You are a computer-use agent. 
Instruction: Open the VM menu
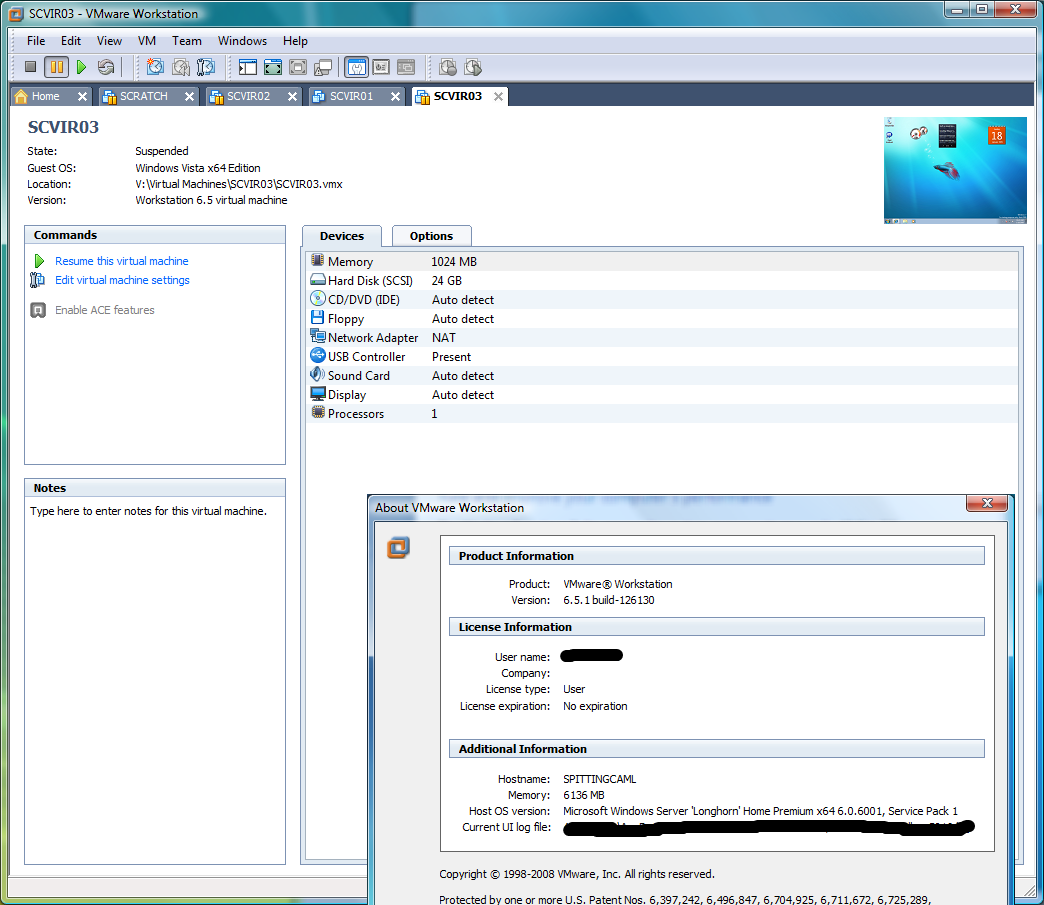coord(146,41)
